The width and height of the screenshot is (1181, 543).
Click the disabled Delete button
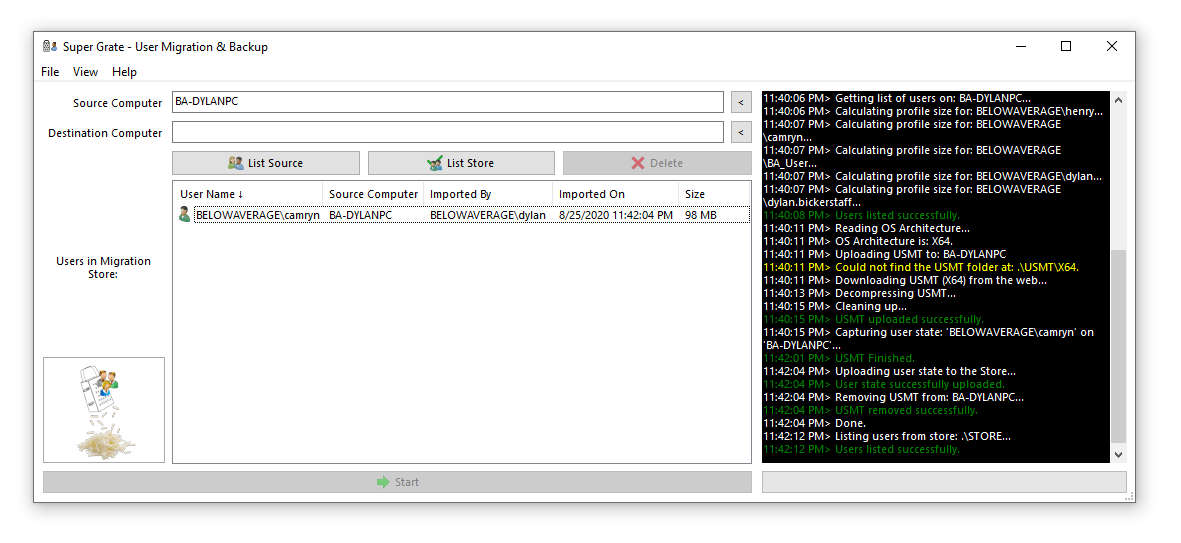pyautogui.click(x=657, y=163)
